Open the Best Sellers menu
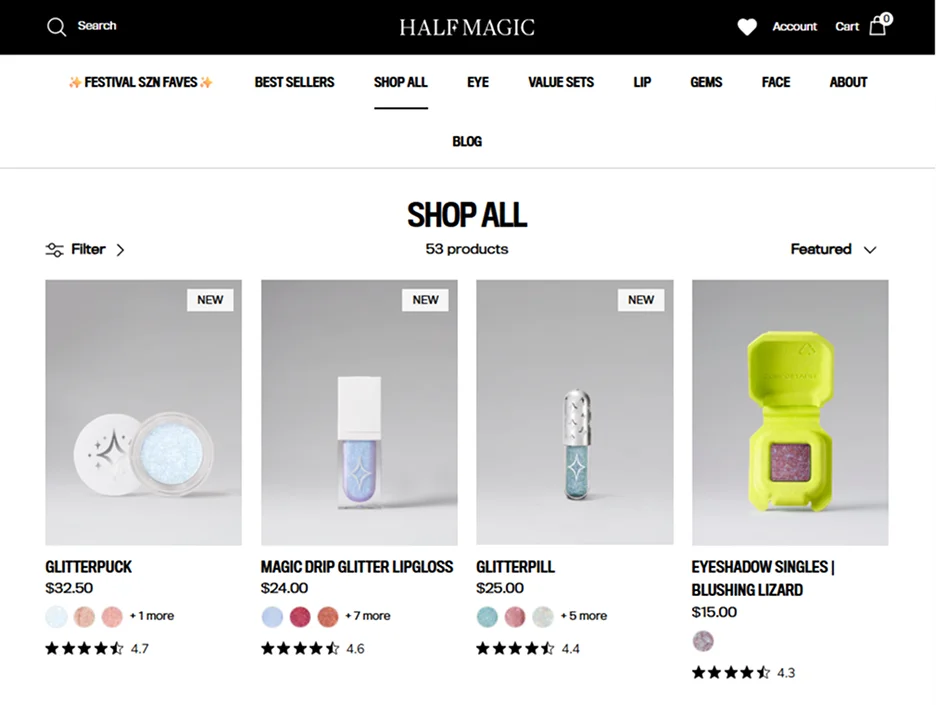The width and height of the screenshot is (936, 705). [x=294, y=82]
